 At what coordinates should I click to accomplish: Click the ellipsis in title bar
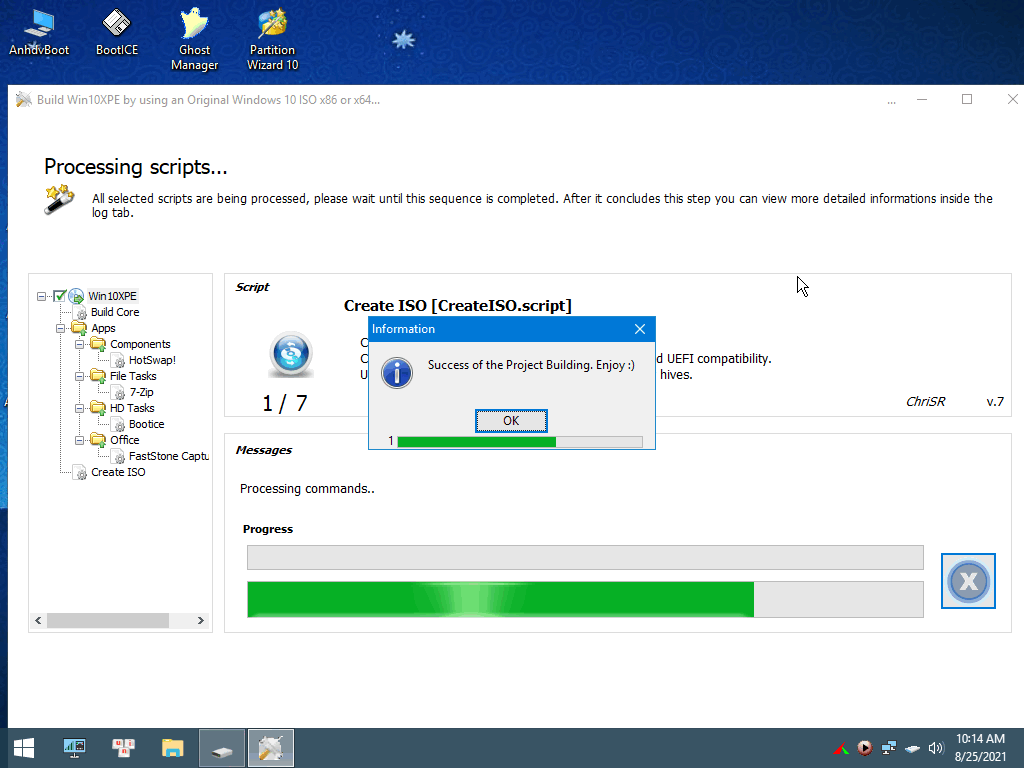[891, 101]
